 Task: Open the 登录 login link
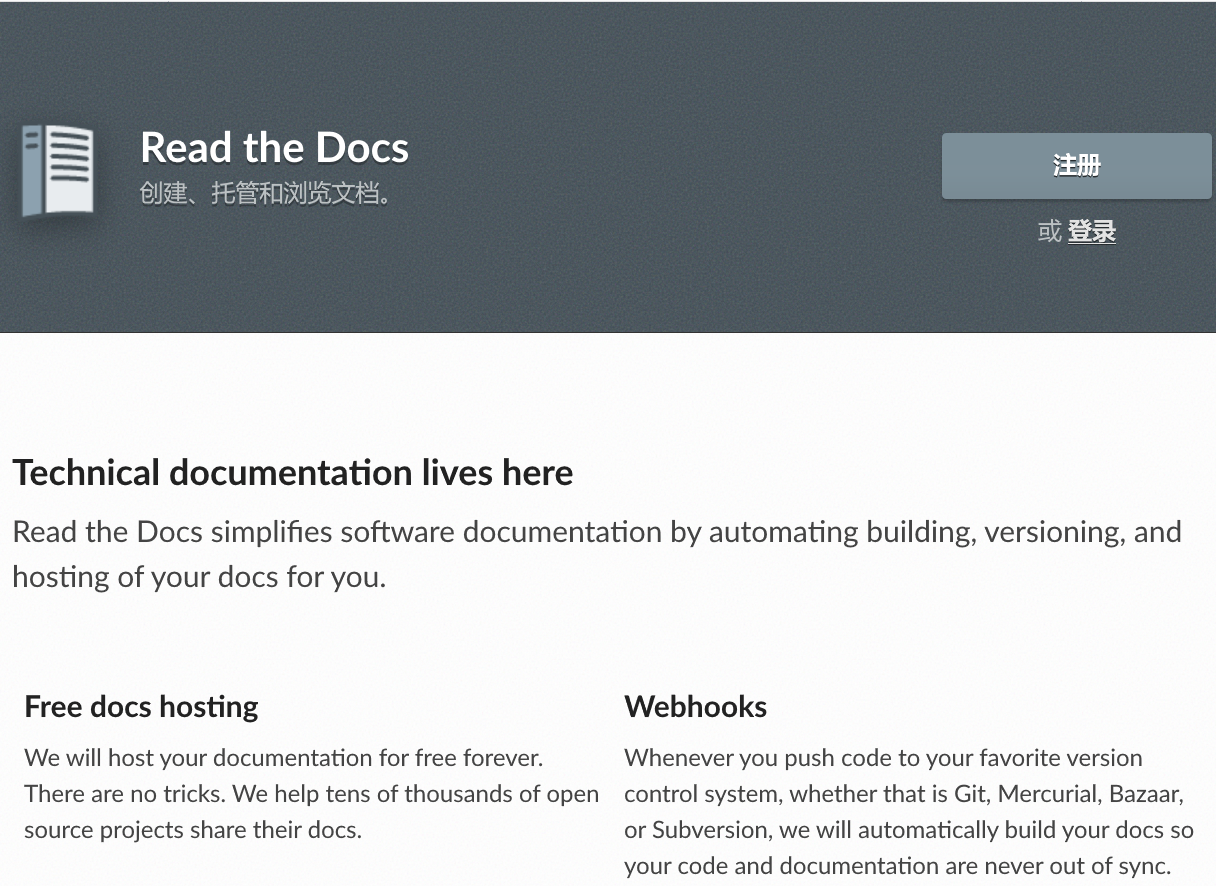pos(1091,232)
